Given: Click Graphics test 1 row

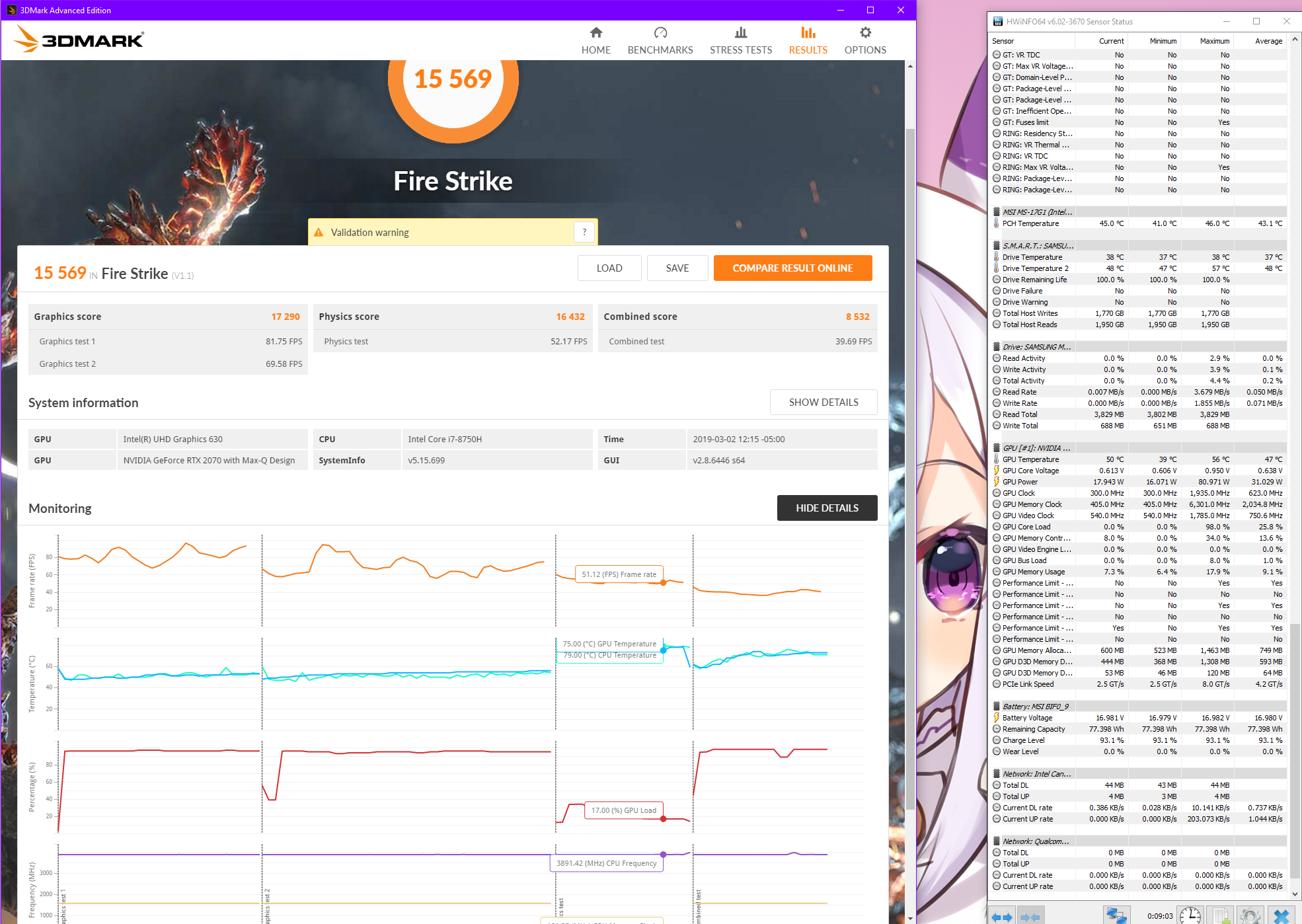Looking at the screenshot, I should [169, 341].
